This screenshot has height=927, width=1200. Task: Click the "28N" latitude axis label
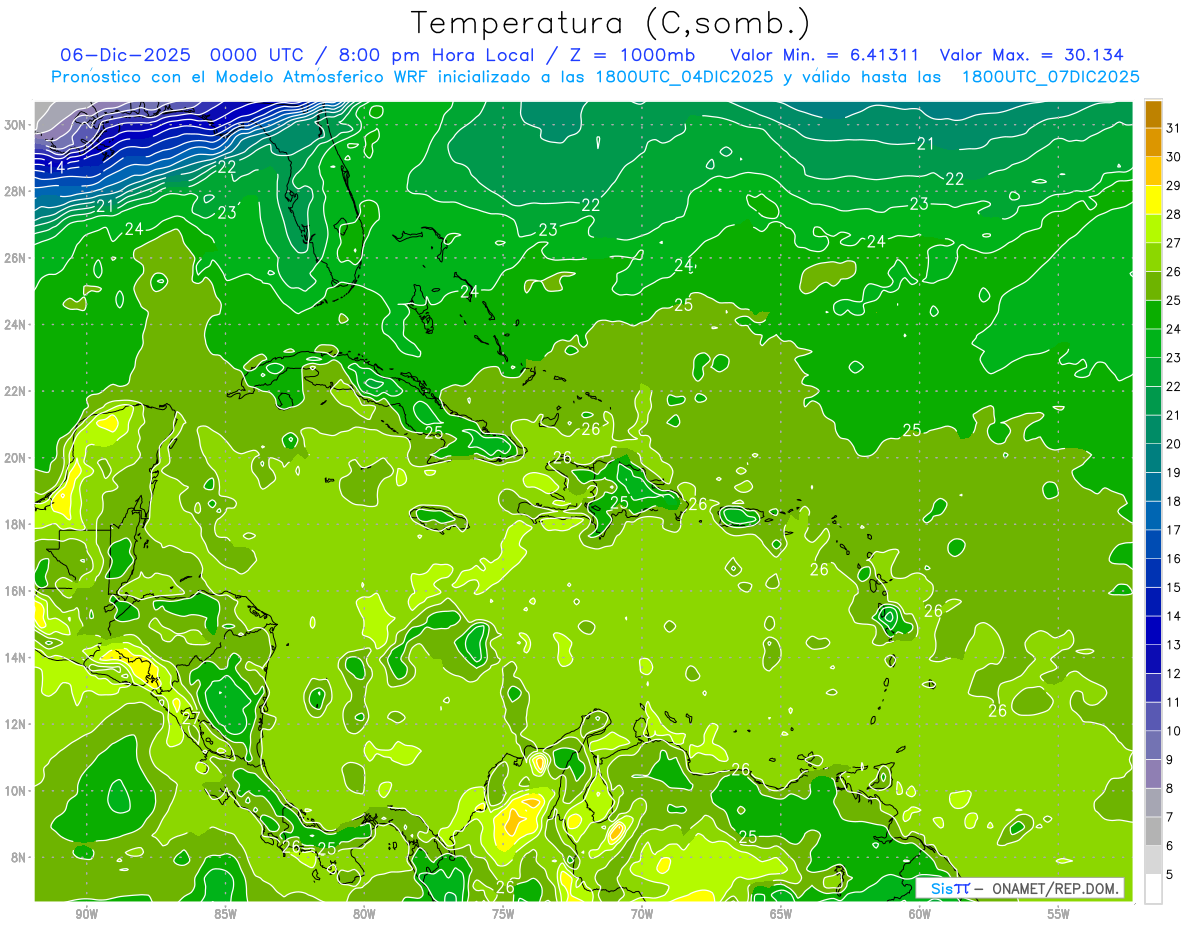click(17, 191)
